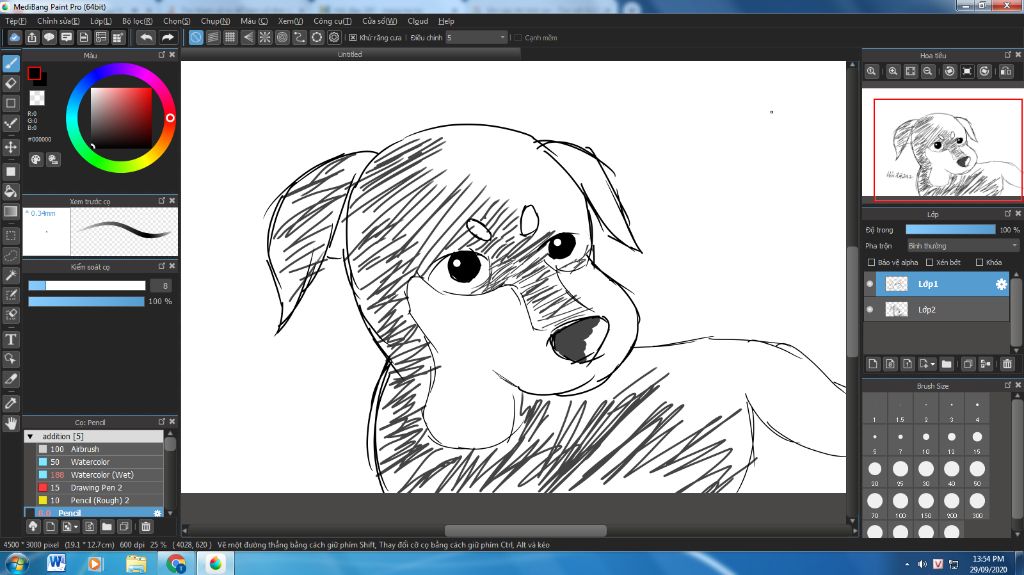Open the Điều chỉnh correction dropdown
Screen dimensions: 1024x575
click(x=477, y=38)
